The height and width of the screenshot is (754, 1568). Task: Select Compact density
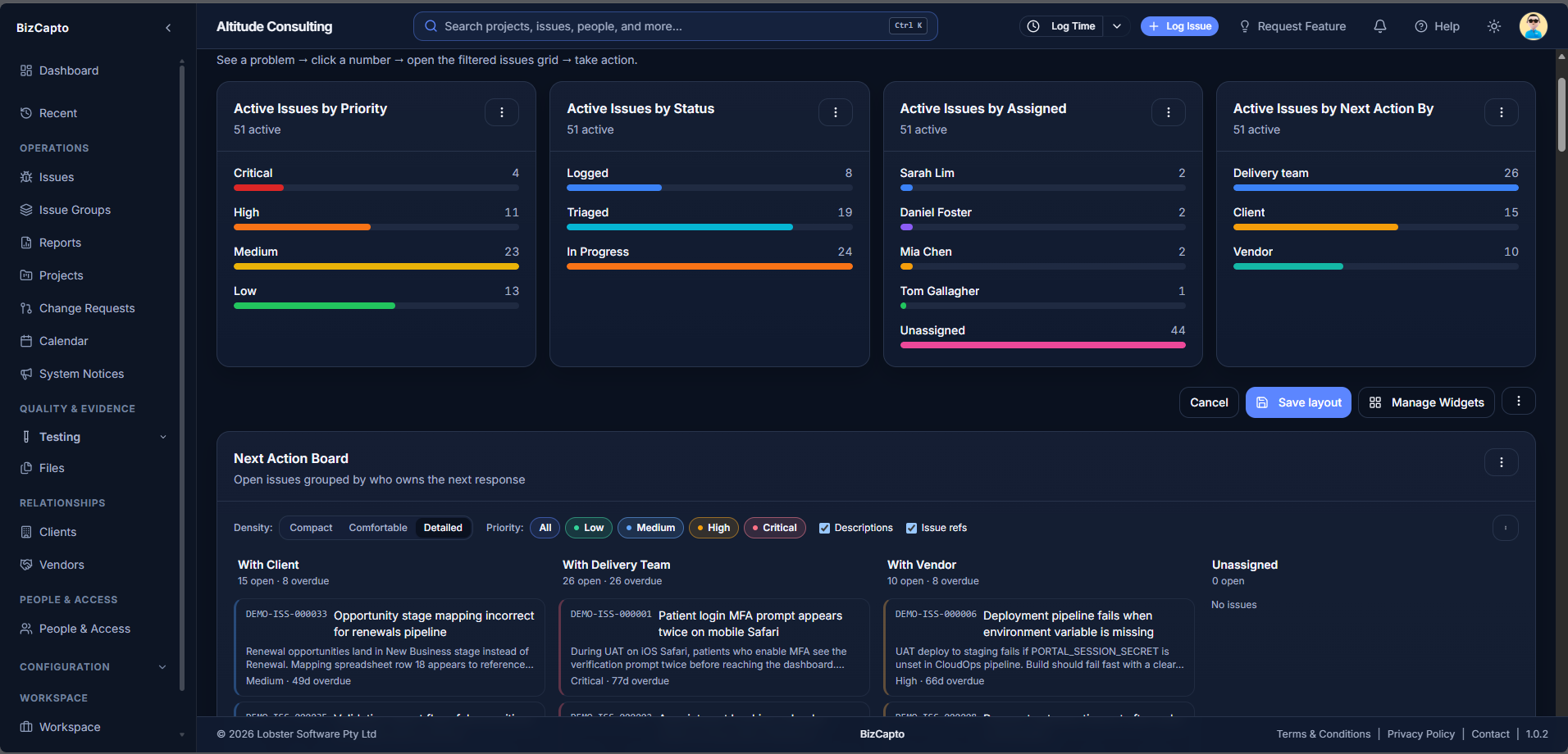pos(311,528)
